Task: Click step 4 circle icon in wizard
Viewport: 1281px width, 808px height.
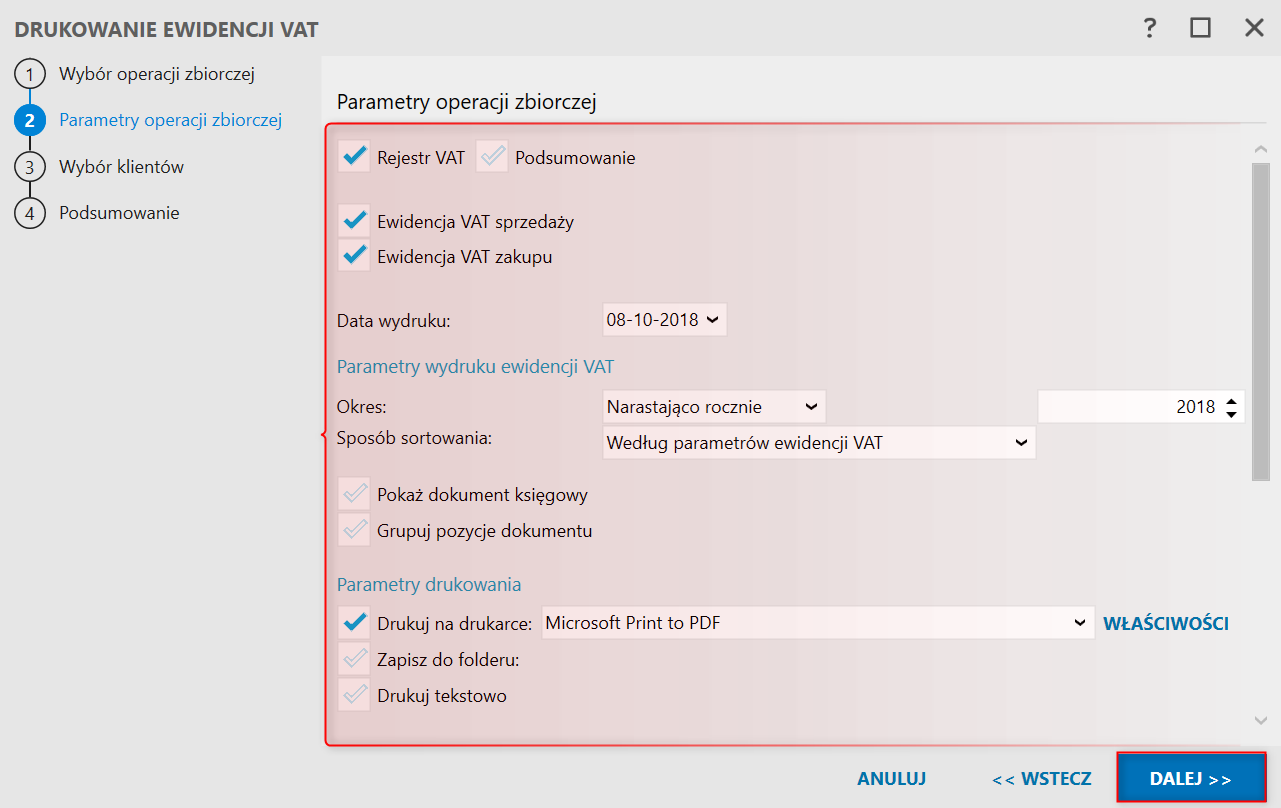Action: click(x=30, y=213)
